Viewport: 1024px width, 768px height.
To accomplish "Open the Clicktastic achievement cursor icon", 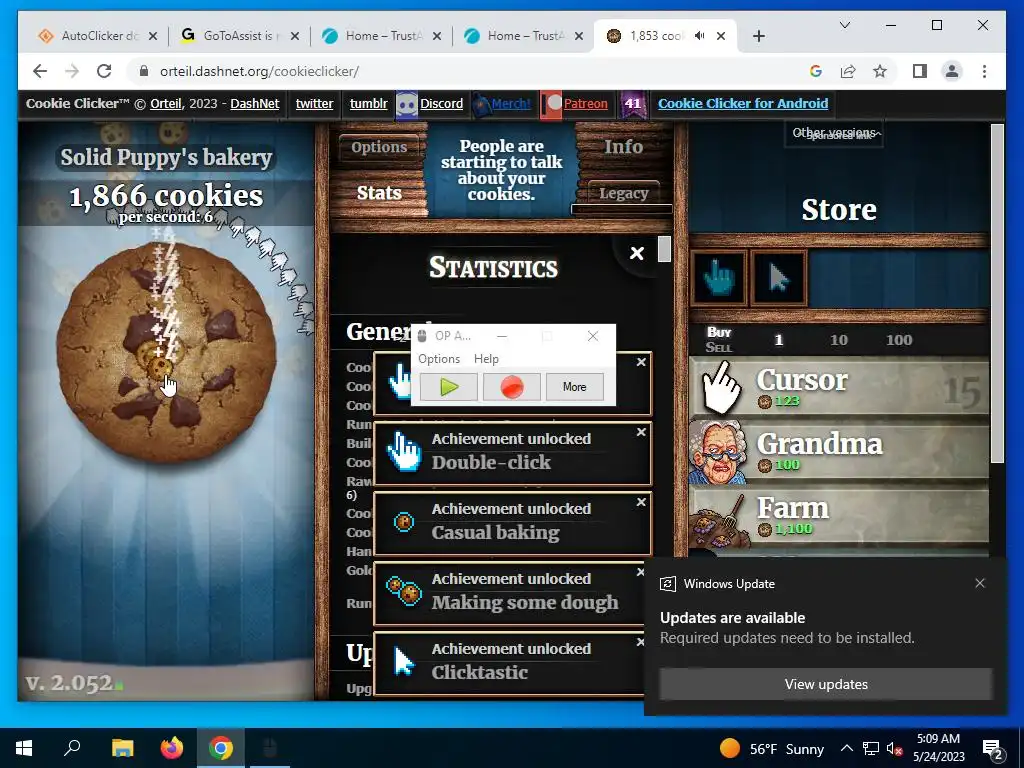I will click(404, 662).
